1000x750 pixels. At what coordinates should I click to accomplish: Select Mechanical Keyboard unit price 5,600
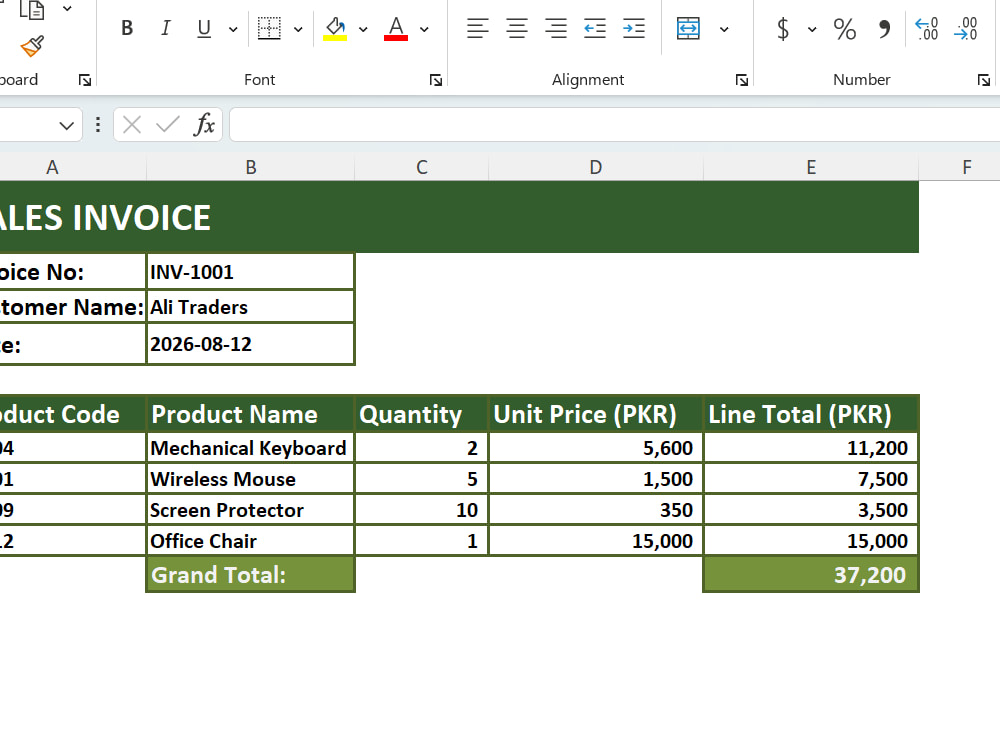pos(596,448)
